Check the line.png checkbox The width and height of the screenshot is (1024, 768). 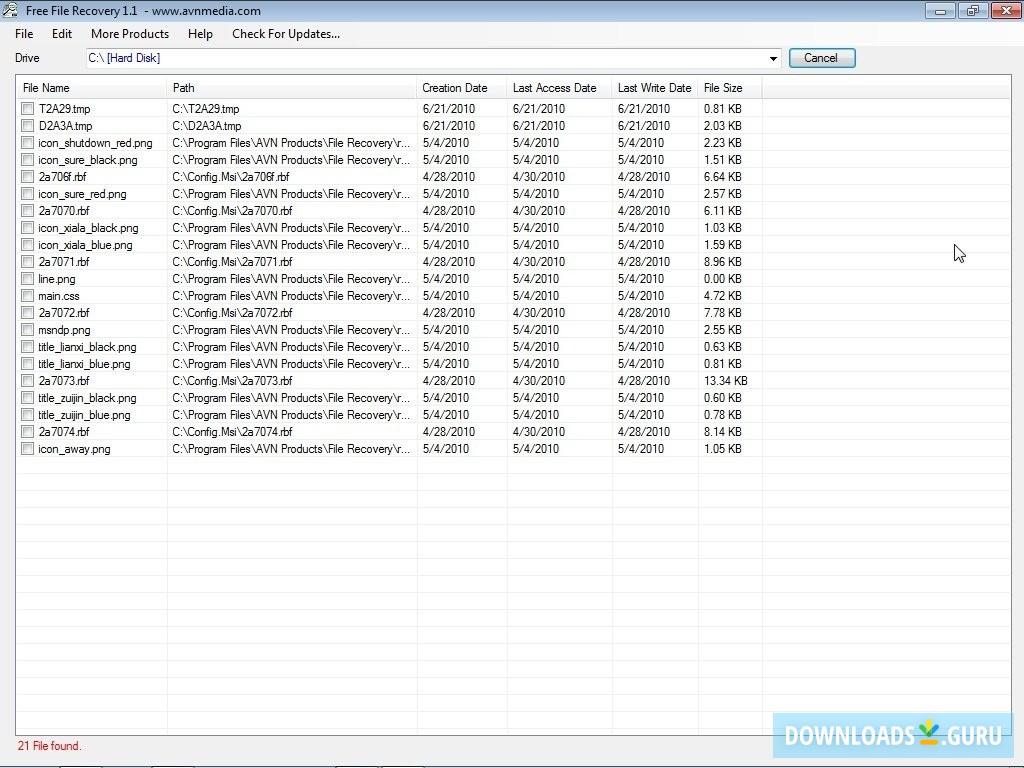point(27,278)
